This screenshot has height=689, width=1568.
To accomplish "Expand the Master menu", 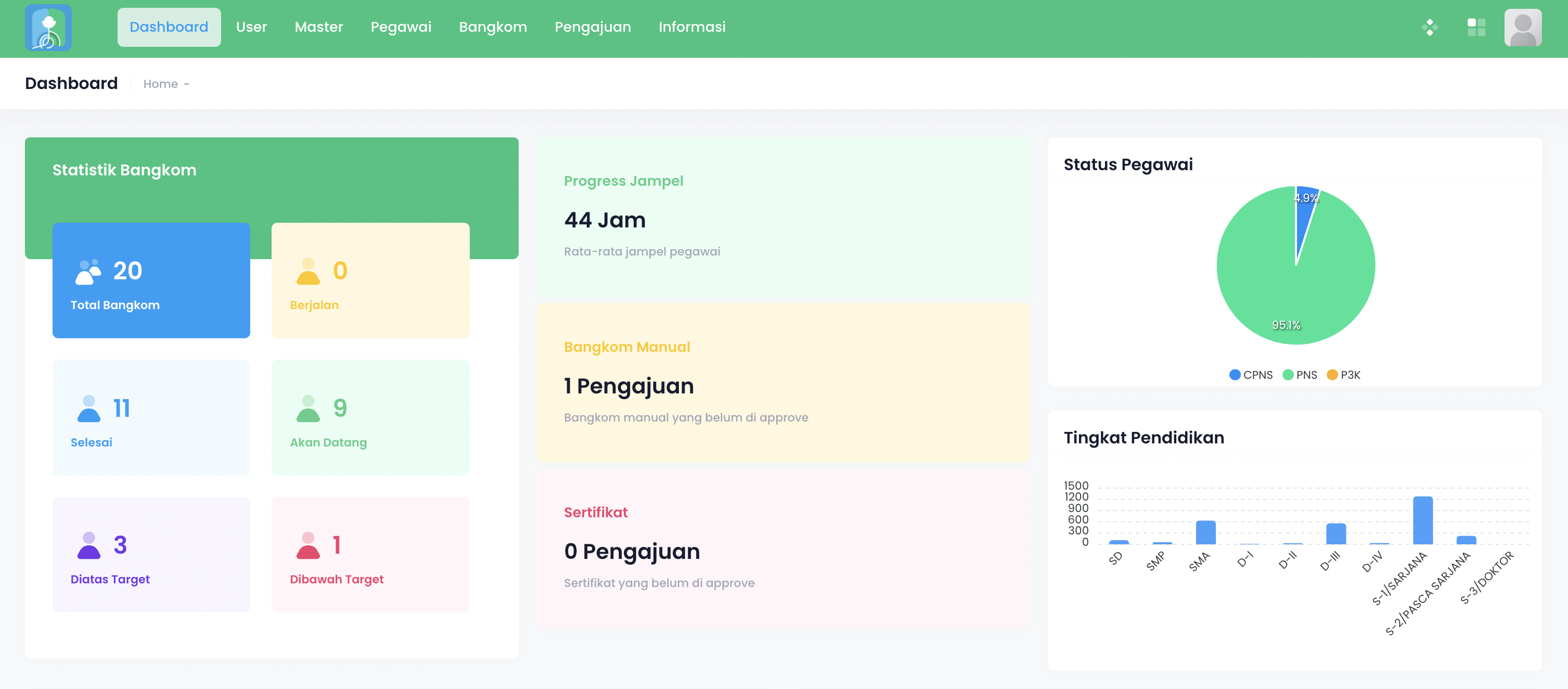I will 318,28.
